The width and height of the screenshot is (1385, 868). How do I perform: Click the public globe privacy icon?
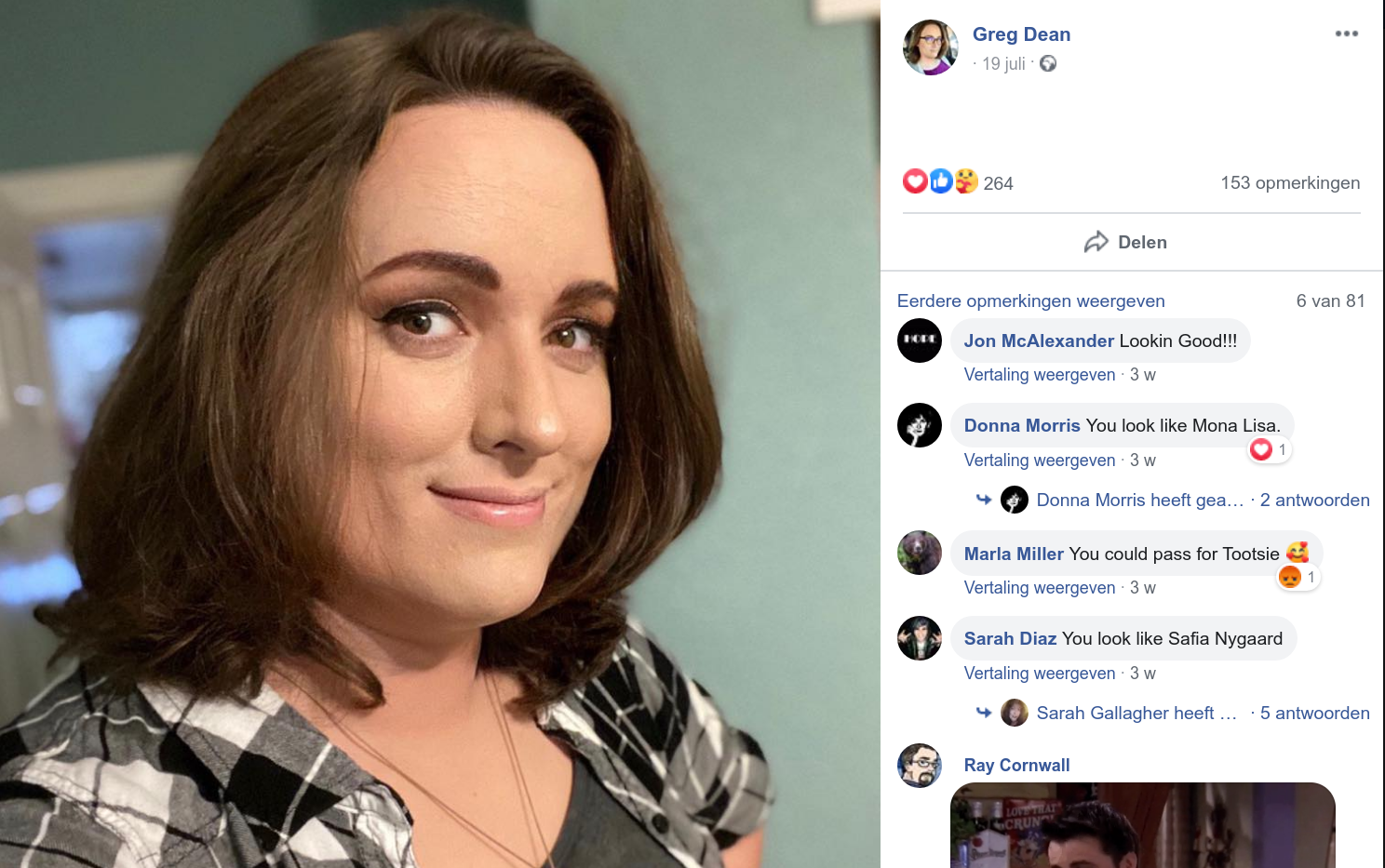coord(1048,63)
